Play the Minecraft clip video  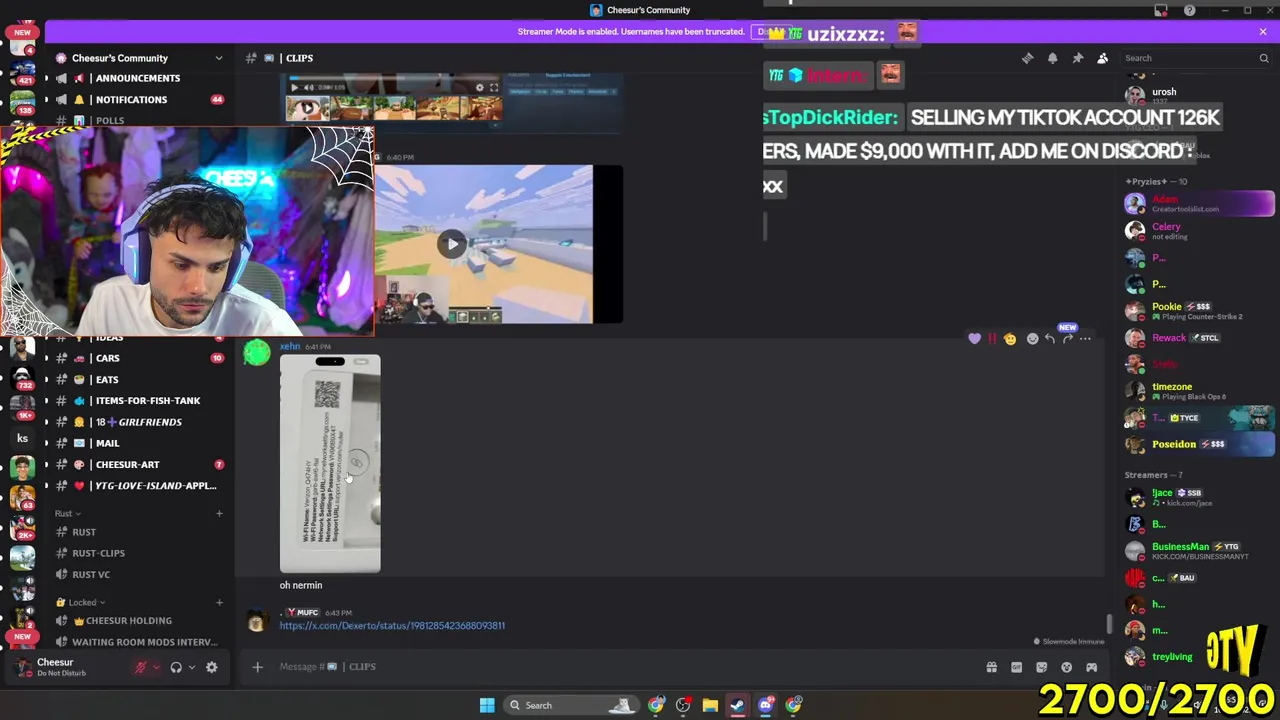tap(452, 244)
